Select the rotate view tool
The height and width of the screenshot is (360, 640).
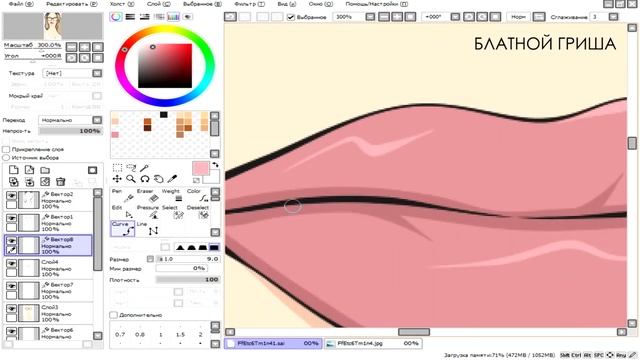click(144, 179)
